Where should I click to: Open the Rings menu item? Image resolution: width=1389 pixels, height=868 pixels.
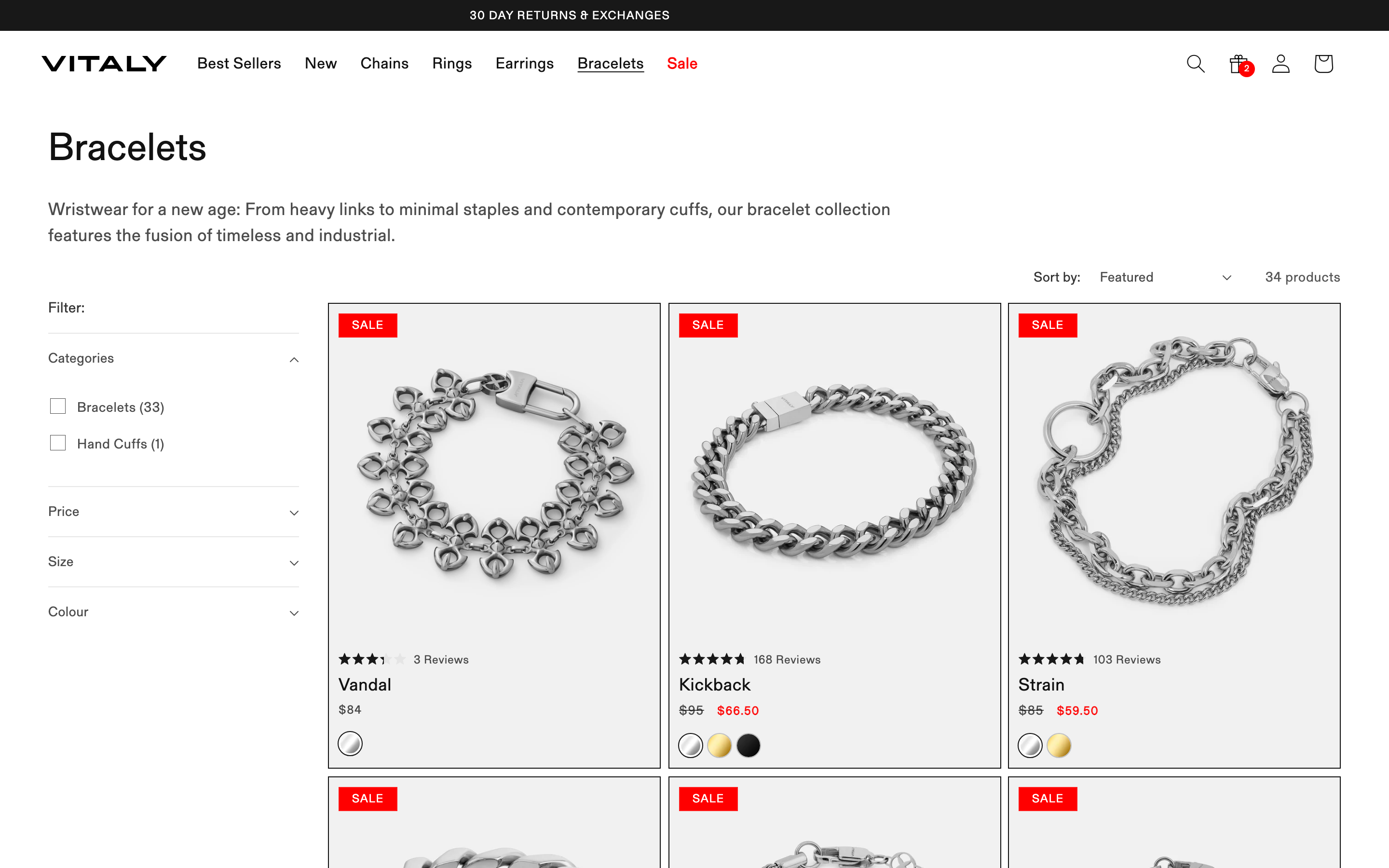[452, 64]
